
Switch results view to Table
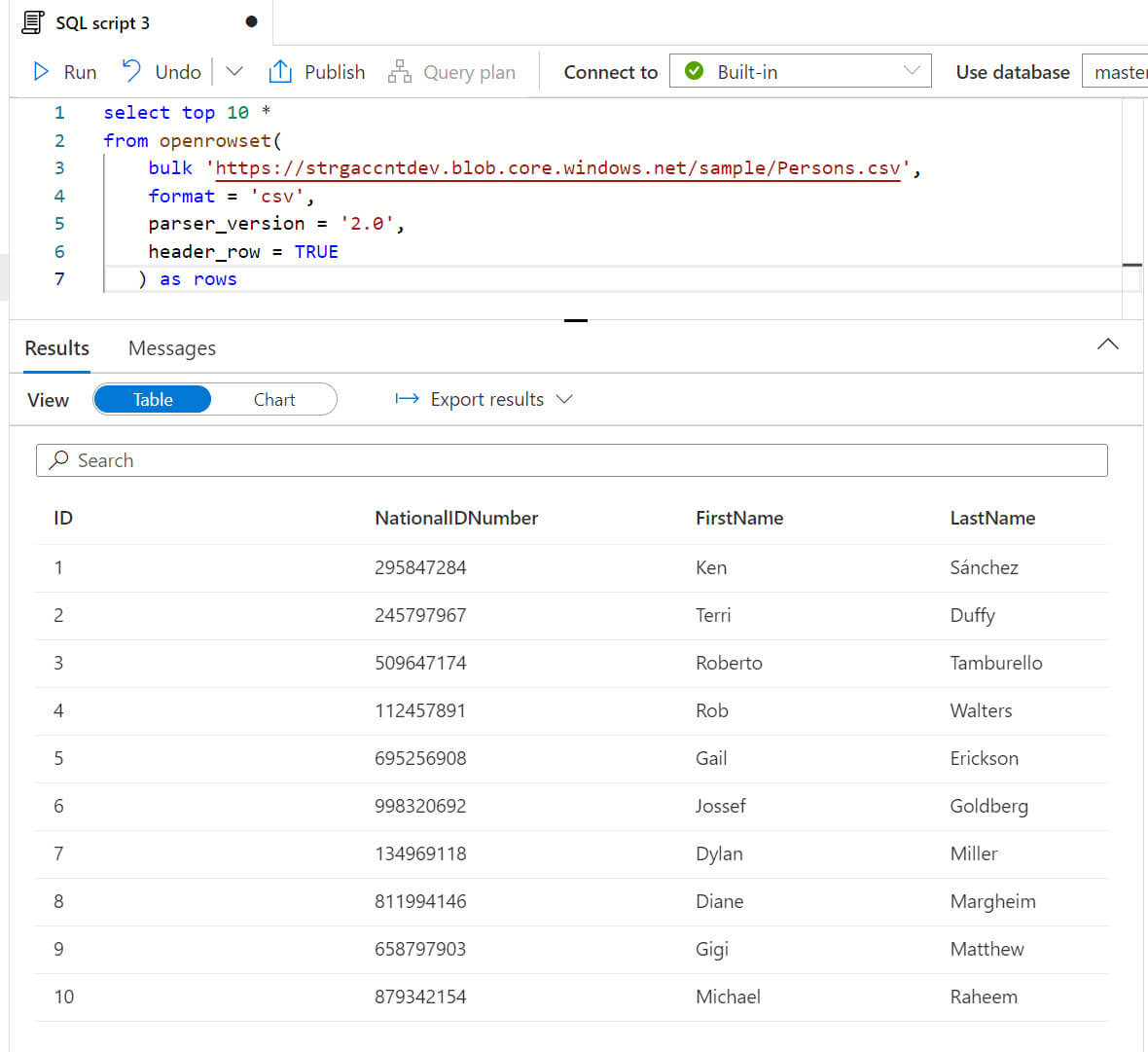point(153,399)
